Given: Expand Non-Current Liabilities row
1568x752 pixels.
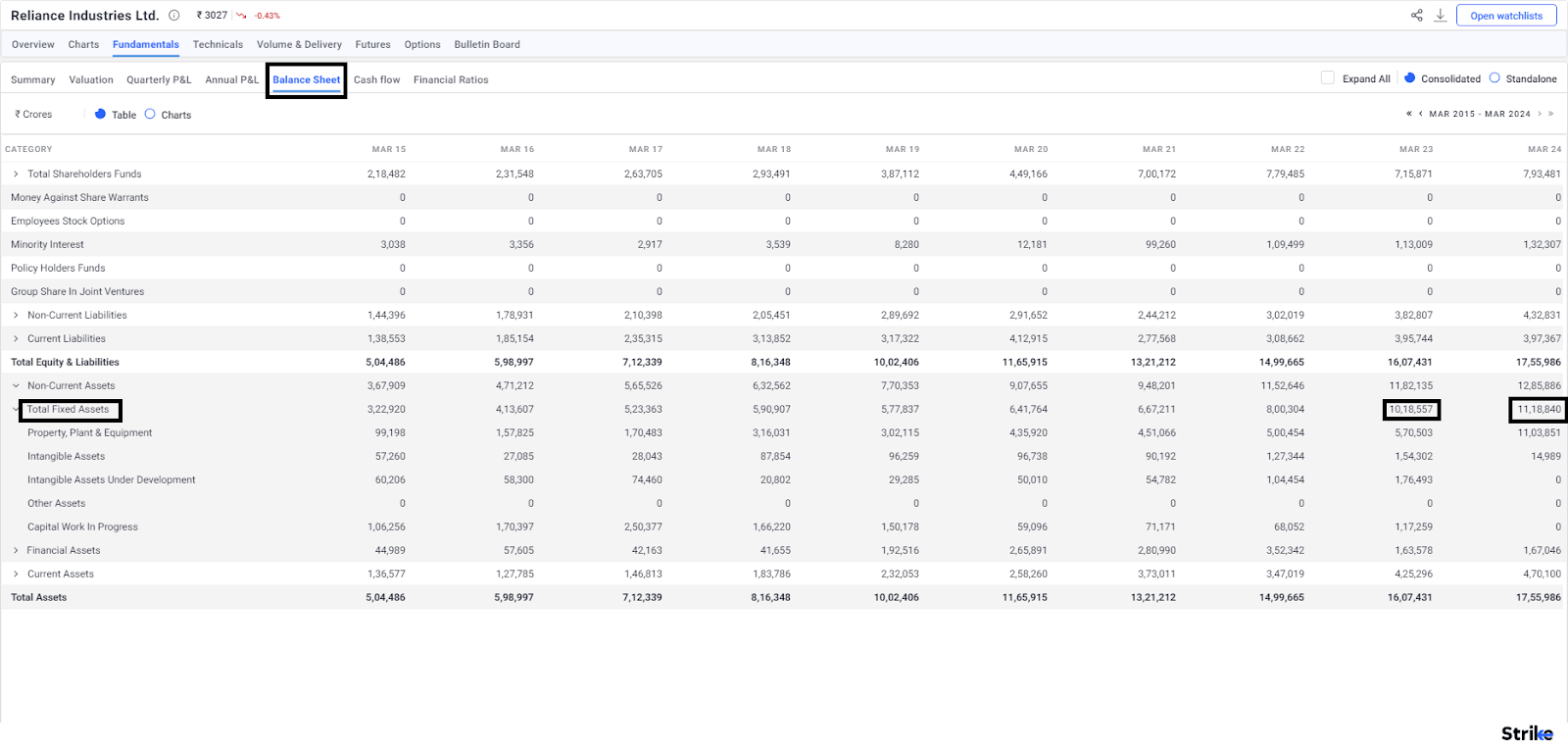Looking at the screenshot, I should click(16, 315).
